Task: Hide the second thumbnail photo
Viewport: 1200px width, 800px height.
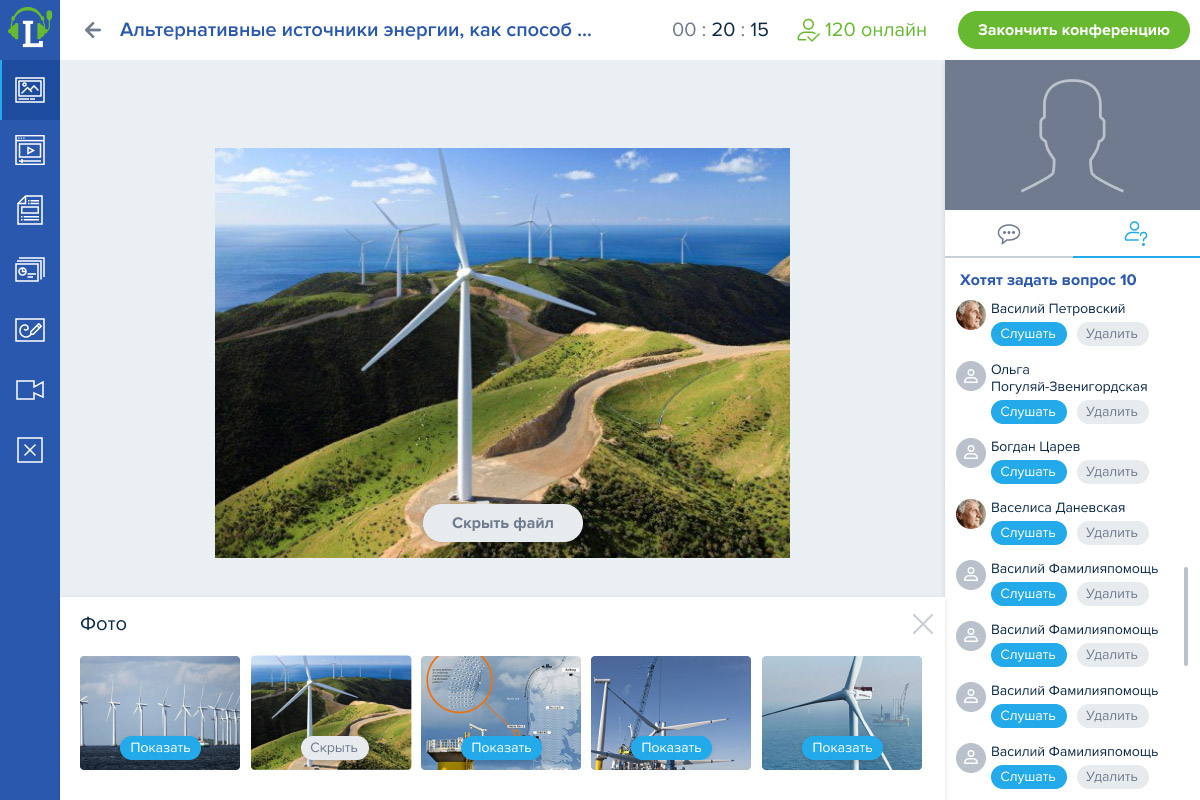Action: (x=334, y=747)
